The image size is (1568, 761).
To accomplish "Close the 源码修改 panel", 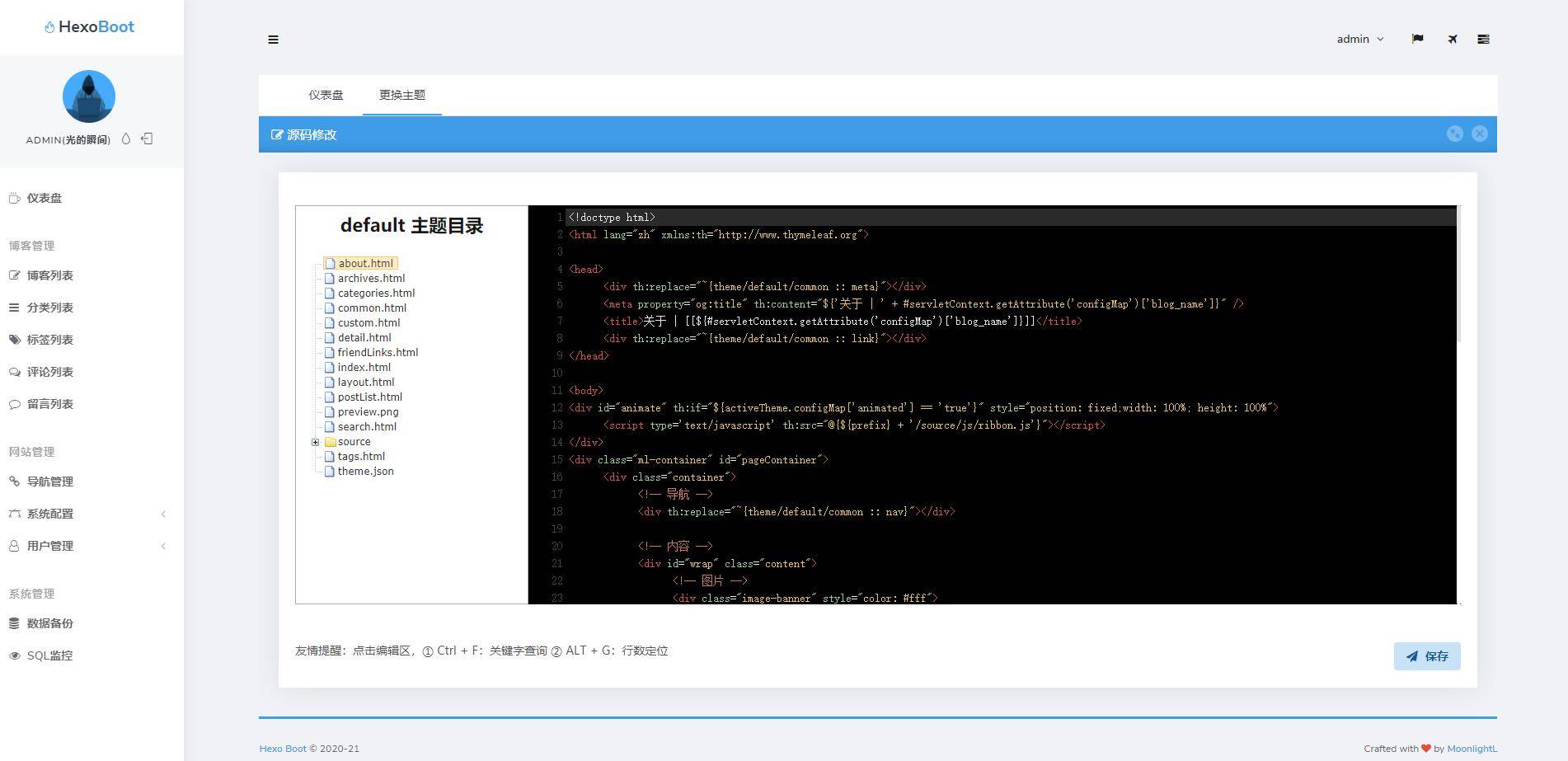I will [1480, 134].
